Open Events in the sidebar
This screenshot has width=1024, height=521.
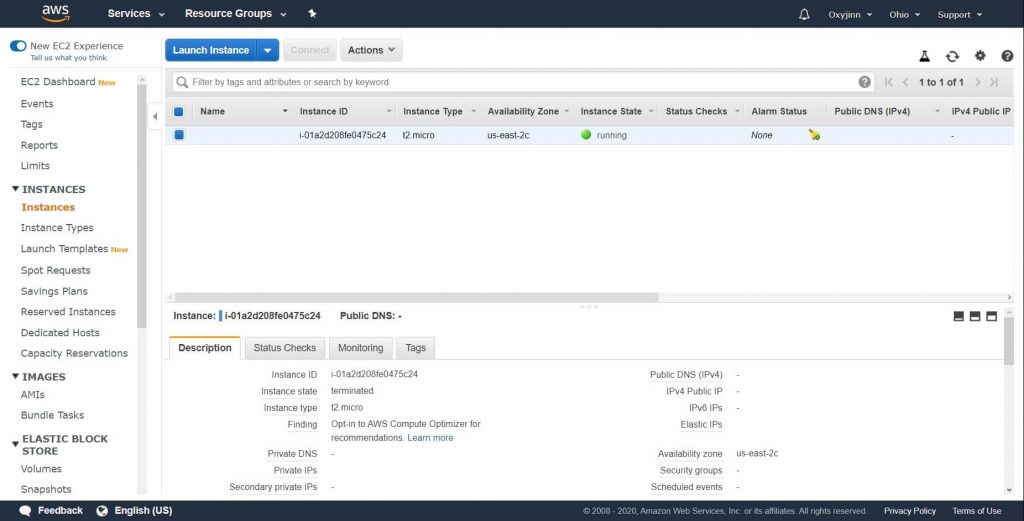37,104
